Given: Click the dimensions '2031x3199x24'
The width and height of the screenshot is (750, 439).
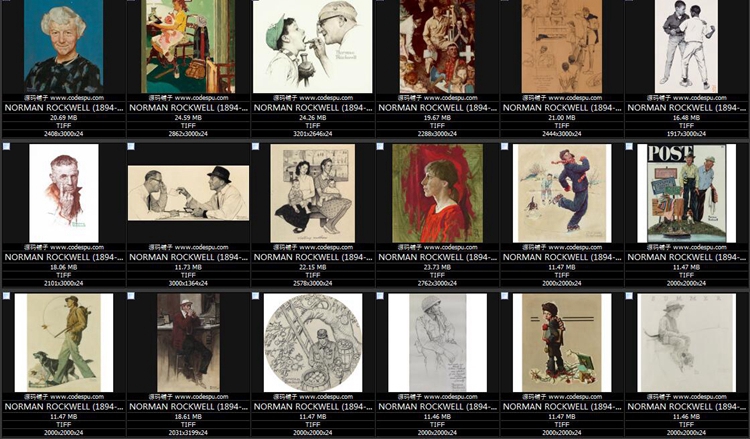Looking at the screenshot, I should pos(188,433).
